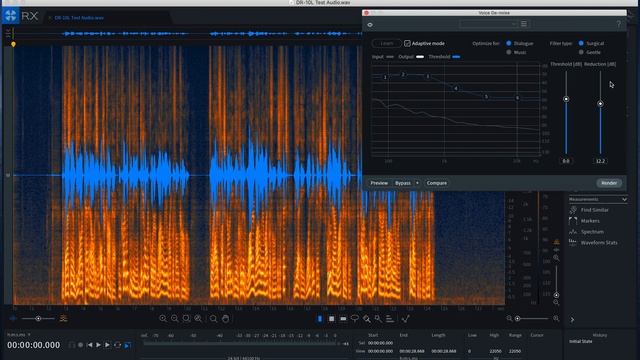Select the time selection tool
This screenshot has width=640, height=360.
(320, 318)
